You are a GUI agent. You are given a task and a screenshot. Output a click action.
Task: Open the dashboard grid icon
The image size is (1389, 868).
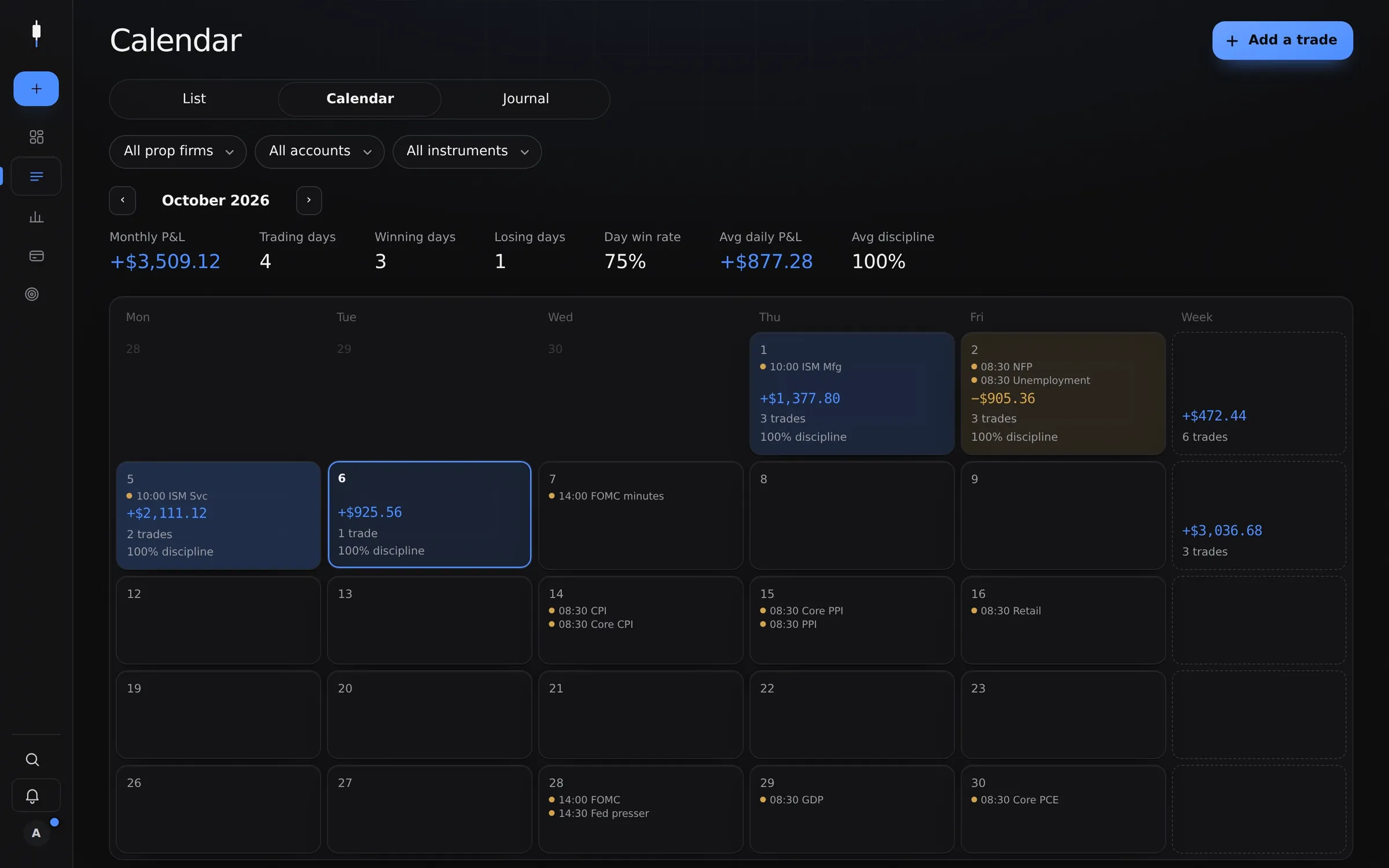[x=36, y=137]
